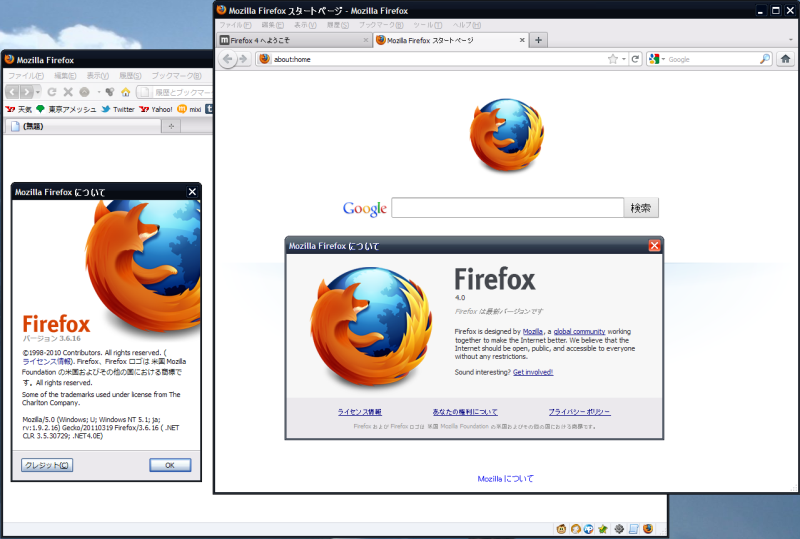Click the 検索 button next to Google box
The image size is (800, 539).
(641, 208)
